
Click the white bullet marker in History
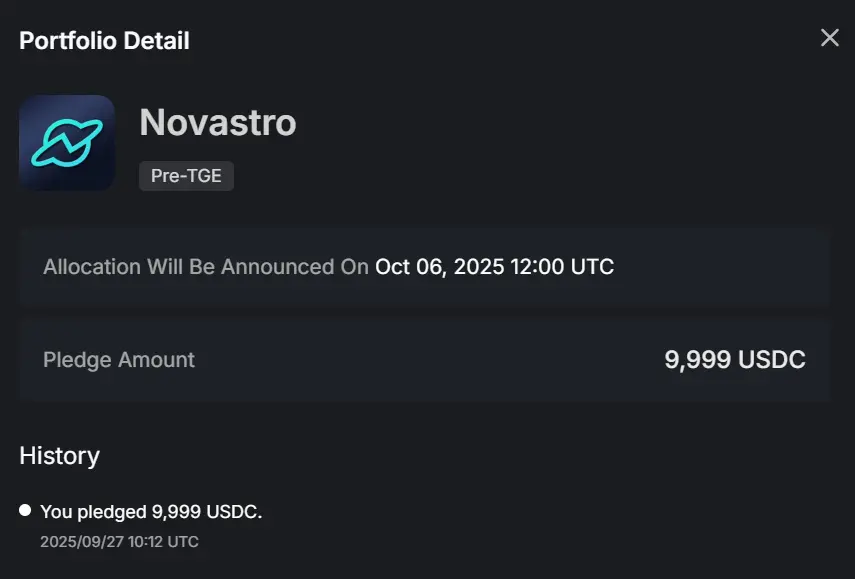(25, 510)
